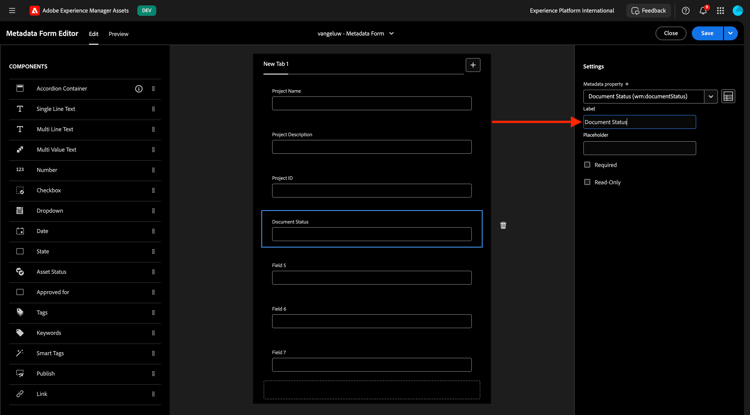Select the Single Line Text component icon
This screenshot has width=750, height=415.
click(20, 109)
